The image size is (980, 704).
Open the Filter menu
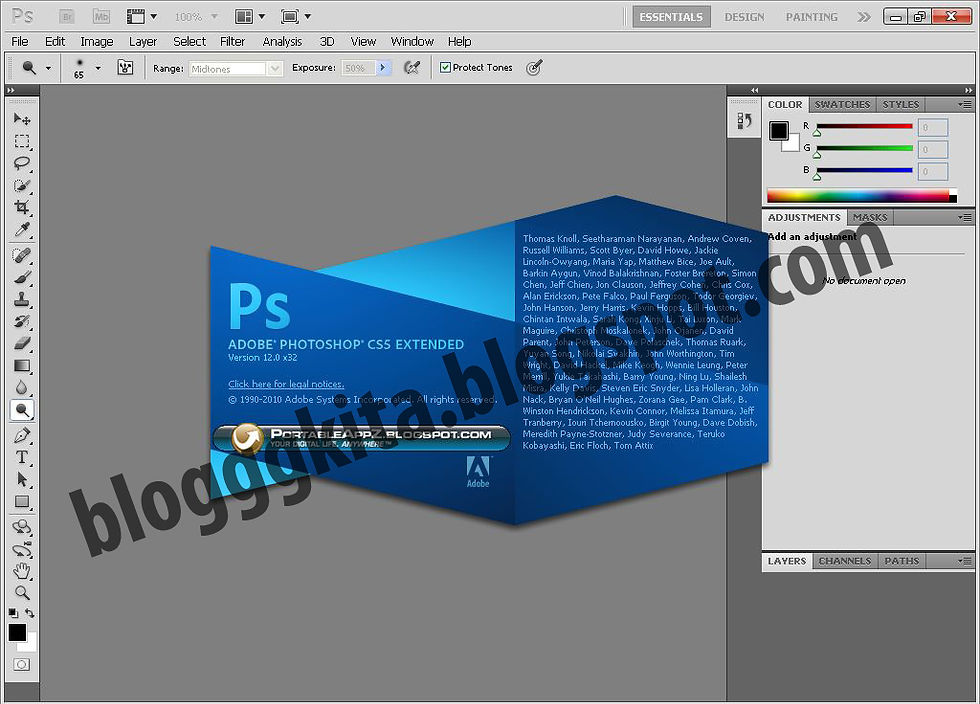click(232, 41)
